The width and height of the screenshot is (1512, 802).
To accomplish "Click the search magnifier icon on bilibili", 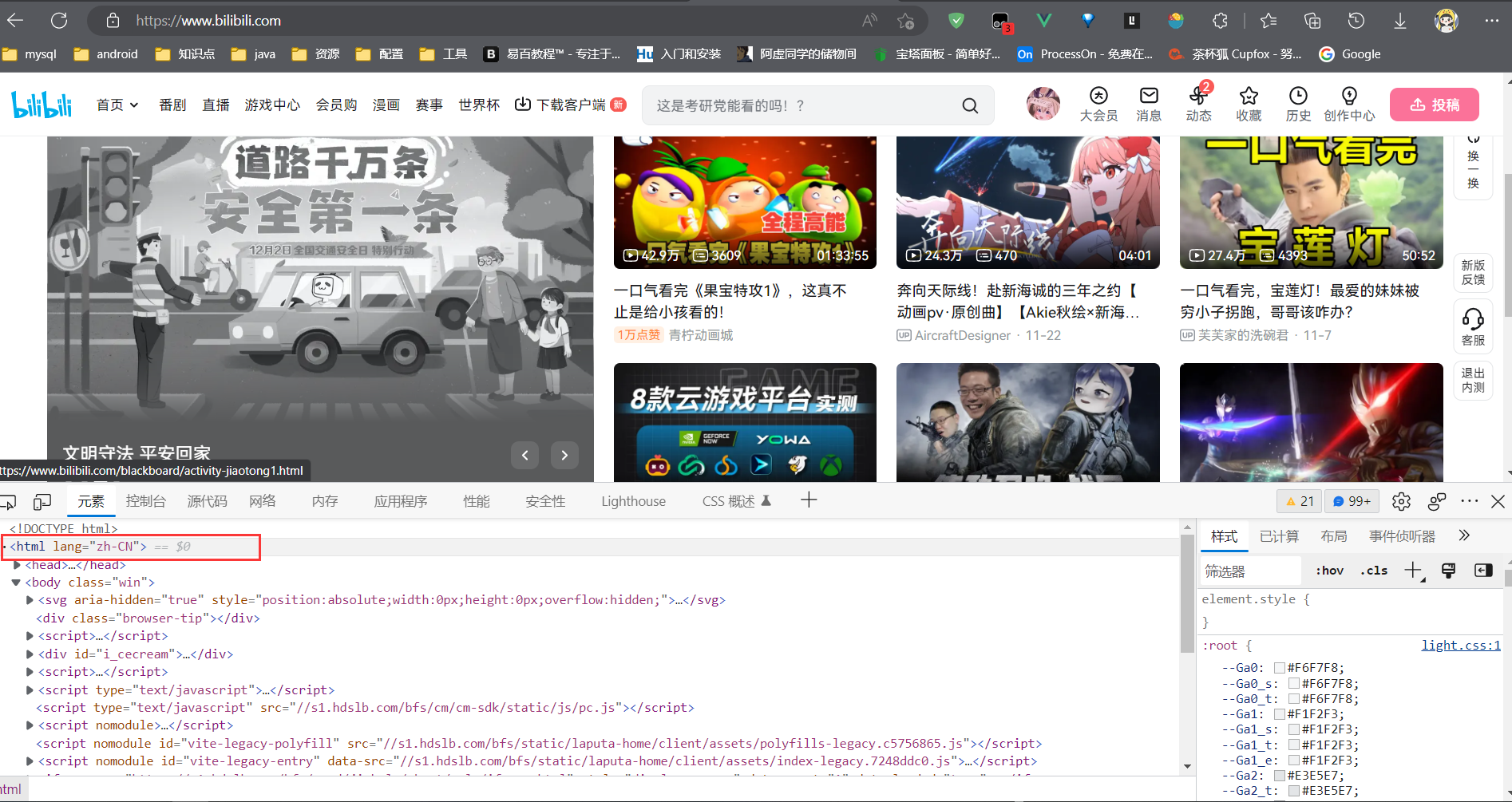I will tap(970, 105).
